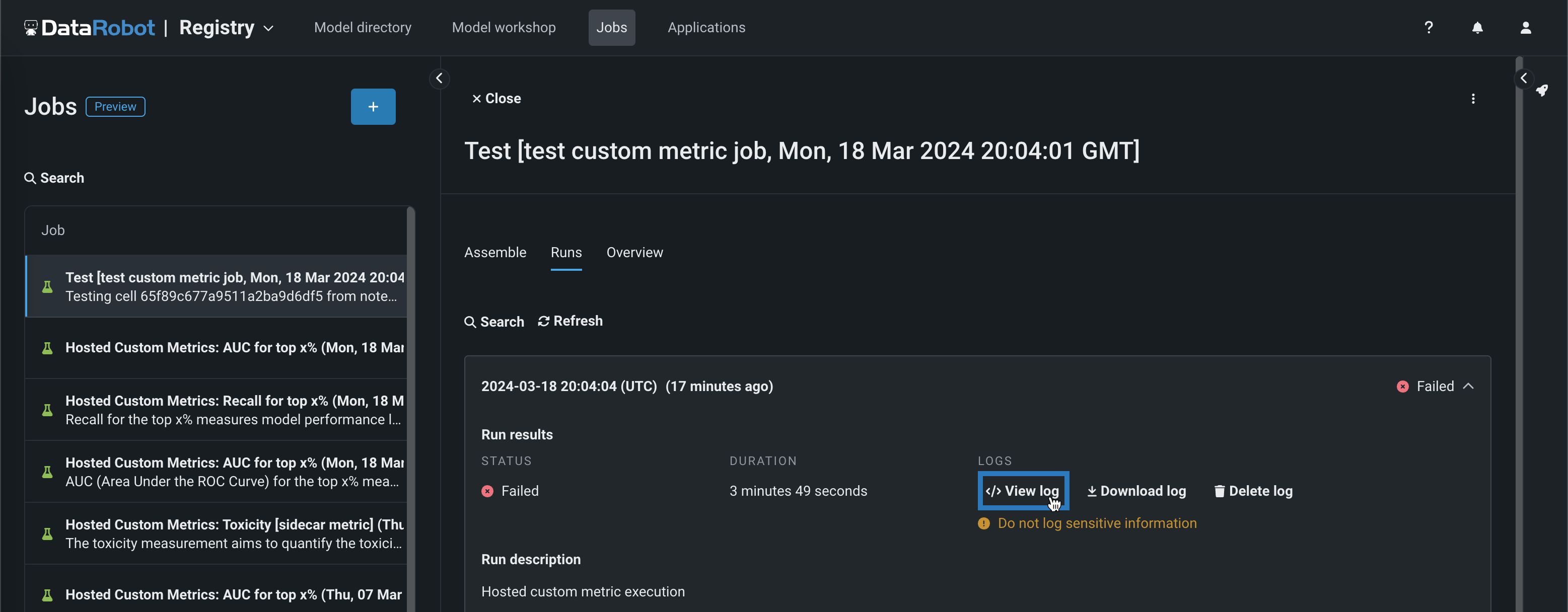This screenshot has width=1568, height=612.
Task: Open Model workshop in top navigation
Action: pos(504,27)
